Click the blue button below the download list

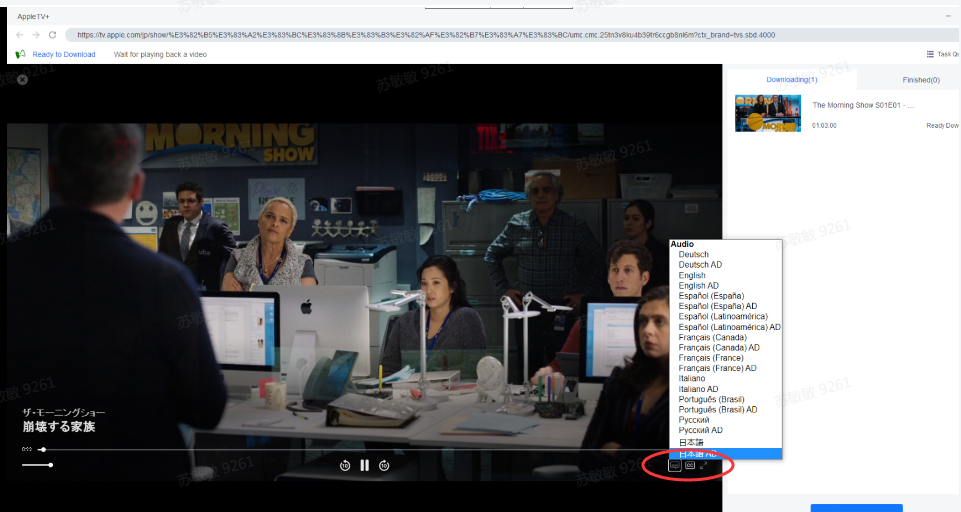click(856, 508)
